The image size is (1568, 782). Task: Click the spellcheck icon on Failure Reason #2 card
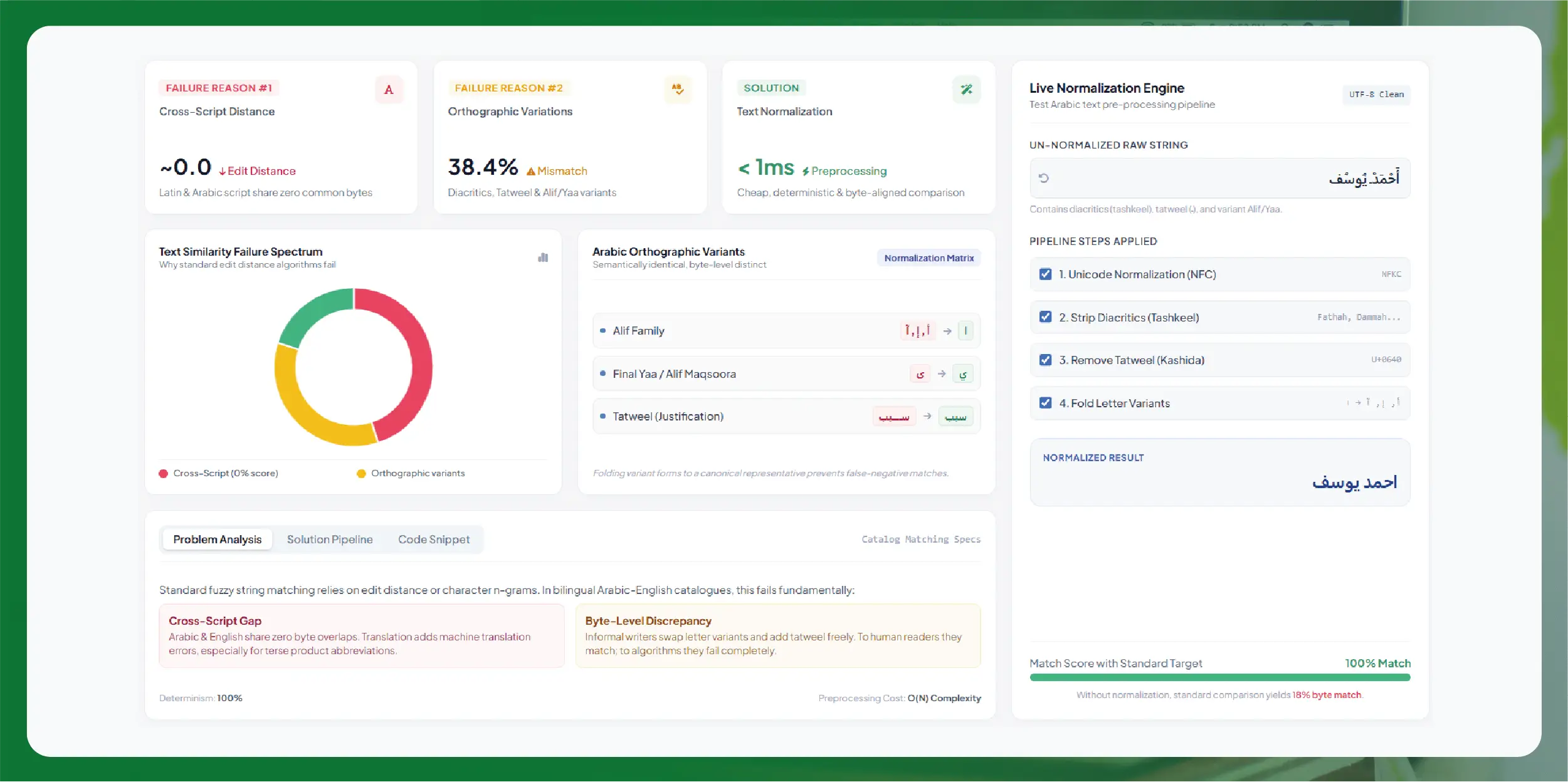click(678, 90)
